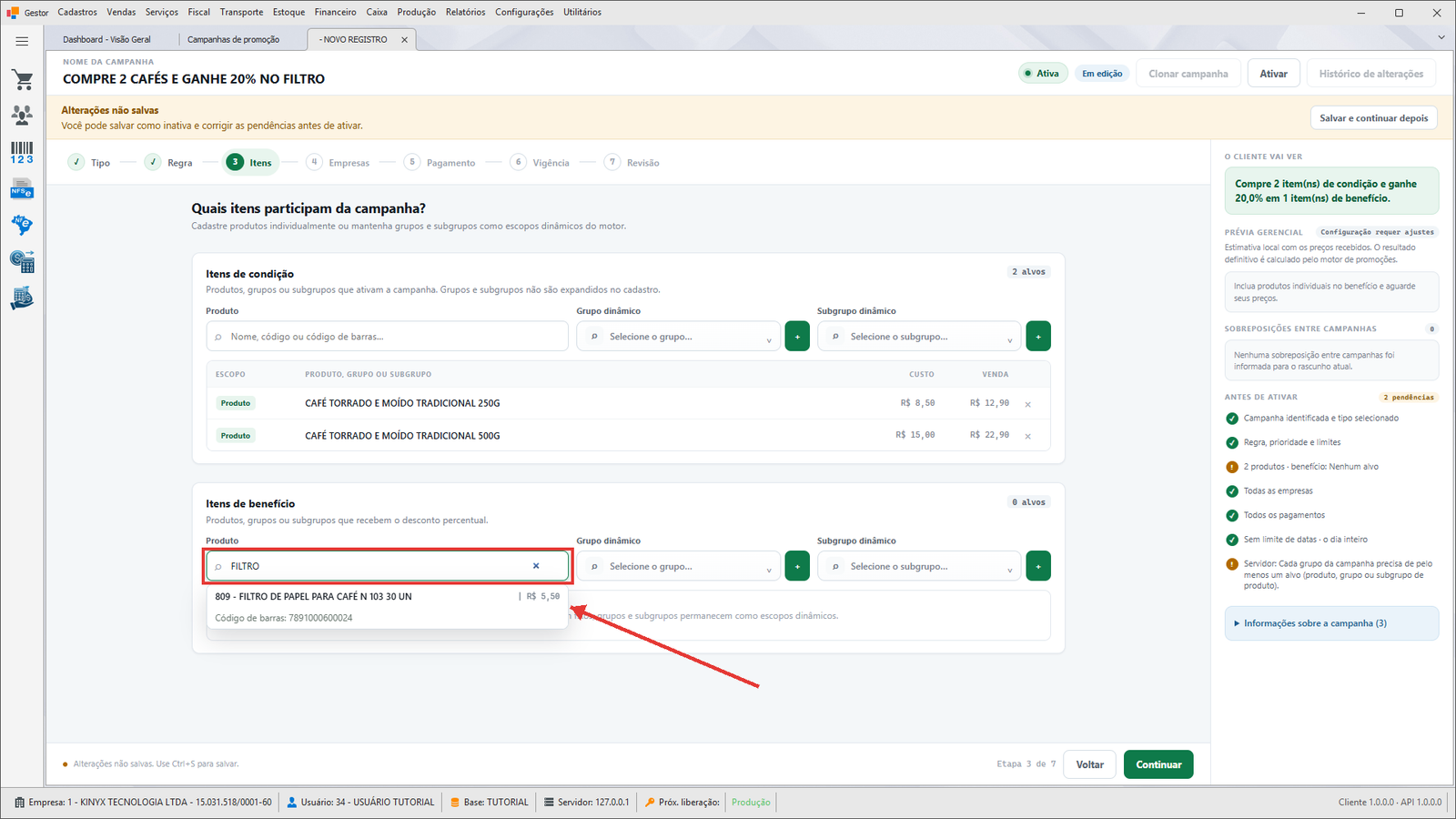Screen dimensions: 1456x819
Task: Click the Continuar button
Action: click(x=1158, y=764)
